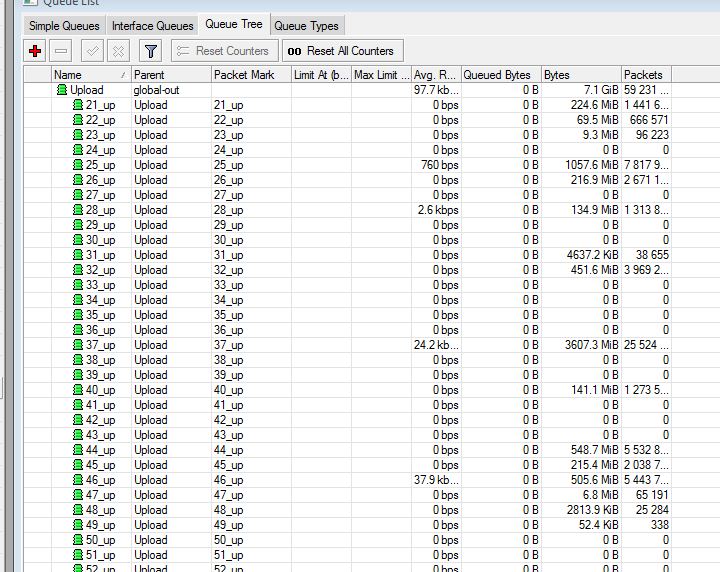Click the Upload parent queue icon

62,90
